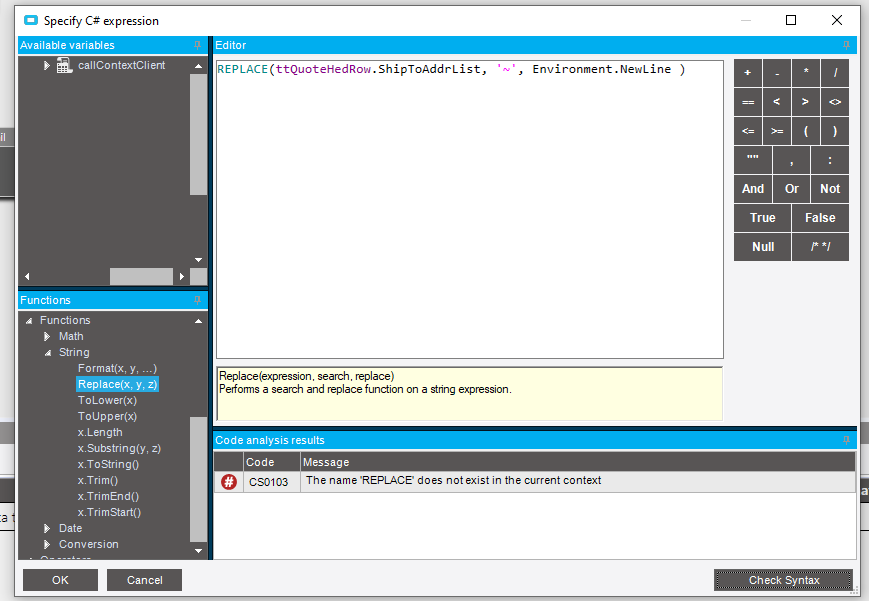The image size is (869, 601).
Task: Insert the Null literal
Action: coord(763,247)
